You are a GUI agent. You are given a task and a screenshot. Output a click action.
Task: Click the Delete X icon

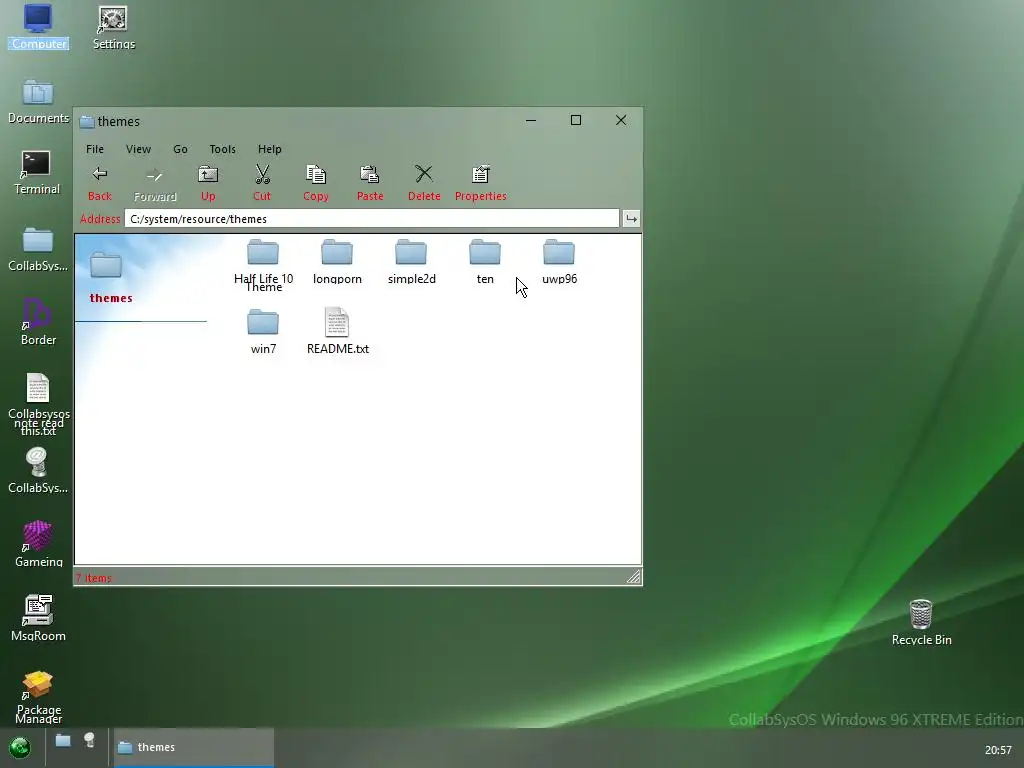tap(424, 174)
